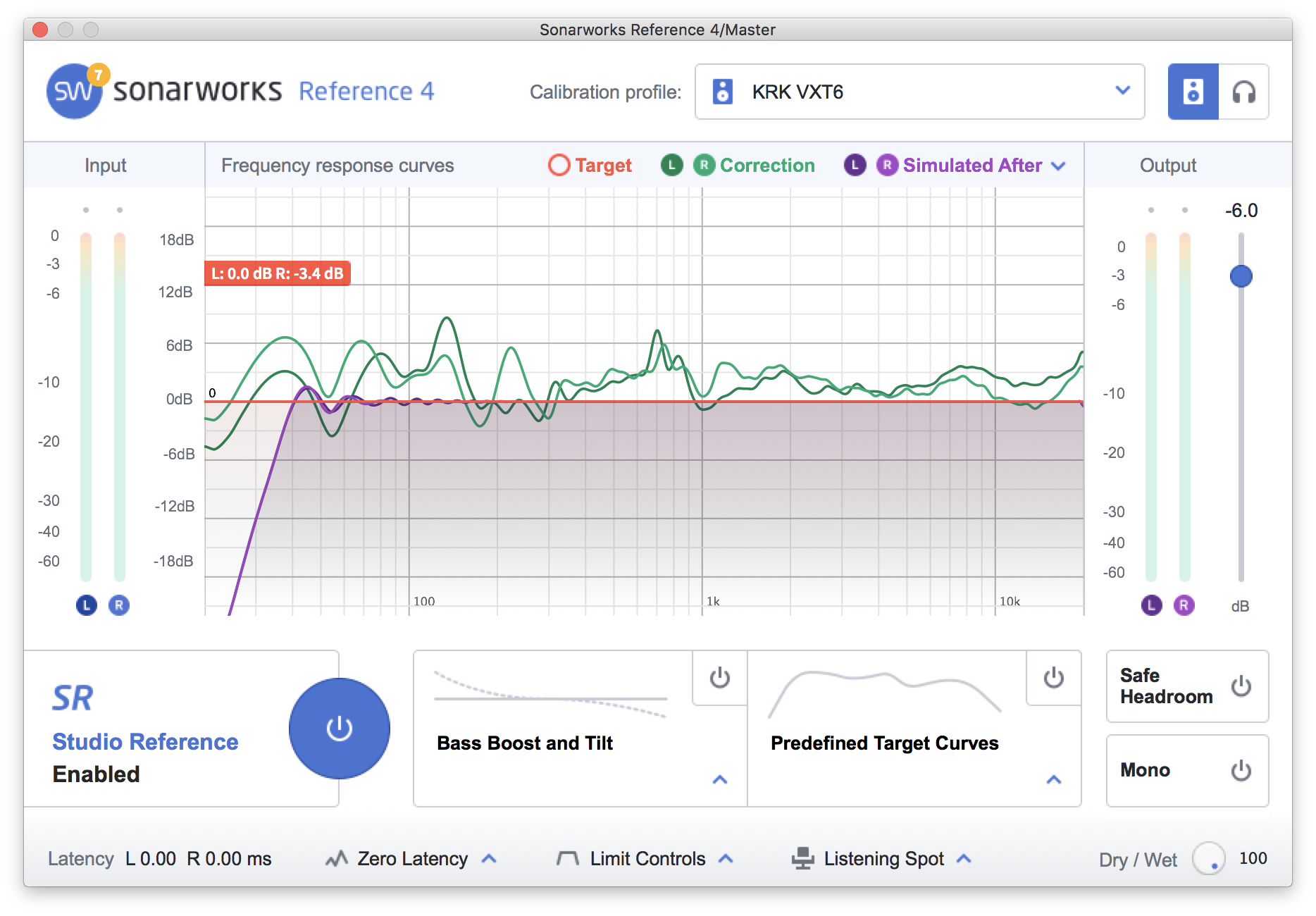Image resolution: width=1316 pixels, height=916 pixels.
Task: Click the output right channel R badge
Action: (1184, 605)
